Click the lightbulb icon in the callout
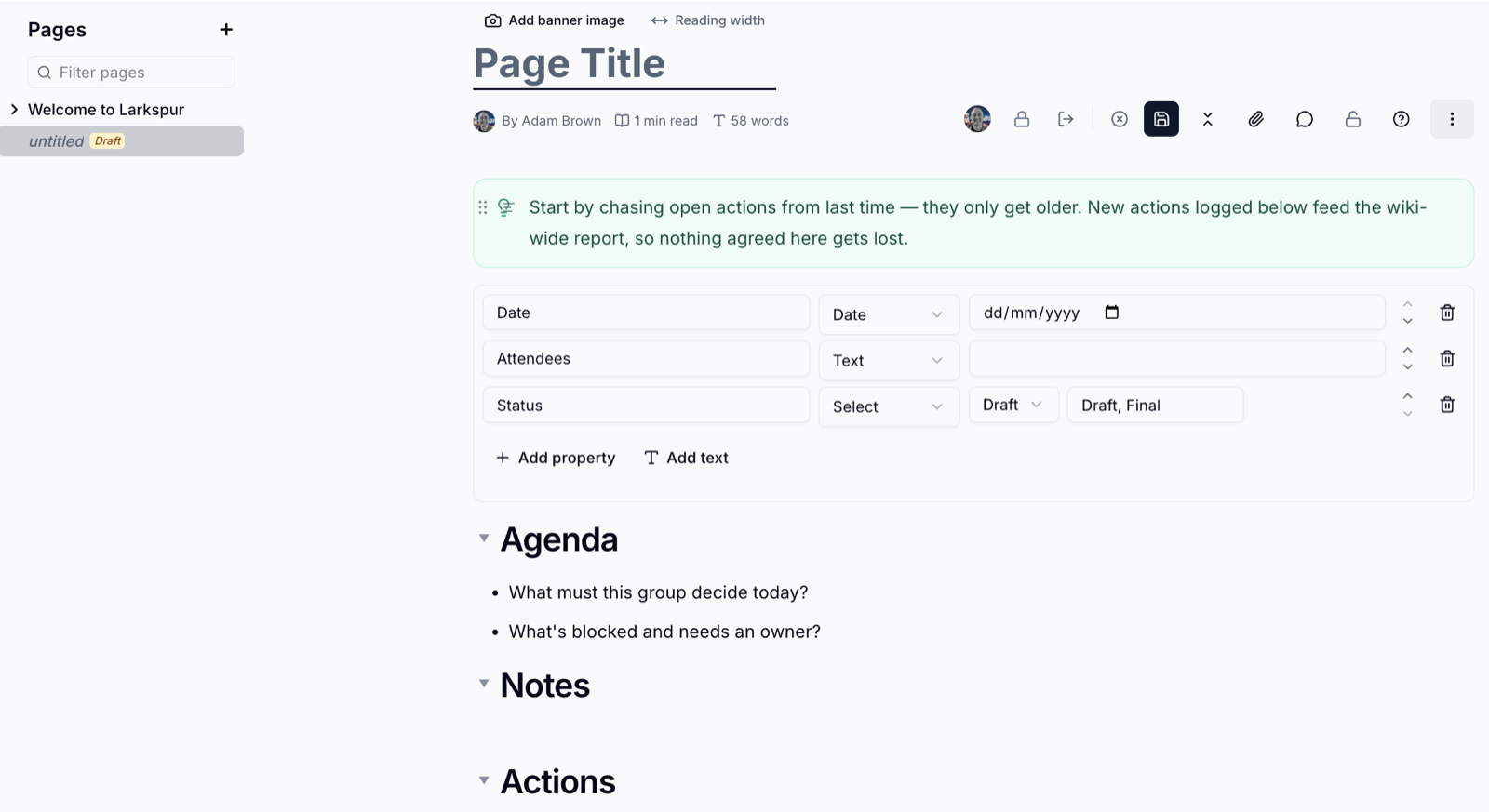This screenshot has width=1489, height=812. coord(505,207)
